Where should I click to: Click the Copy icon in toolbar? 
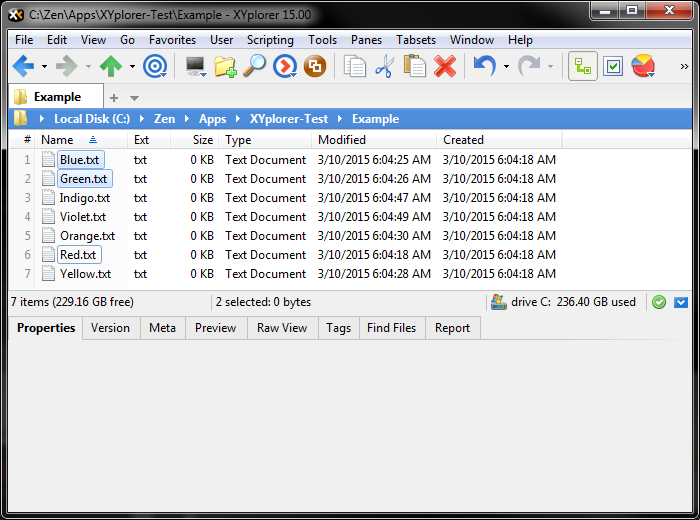pyautogui.click(x=354, y=67)
